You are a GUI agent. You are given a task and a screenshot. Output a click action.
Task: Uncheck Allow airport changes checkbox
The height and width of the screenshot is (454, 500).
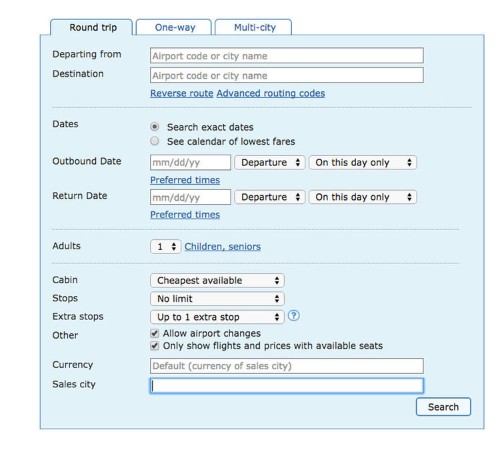point(154,333)
